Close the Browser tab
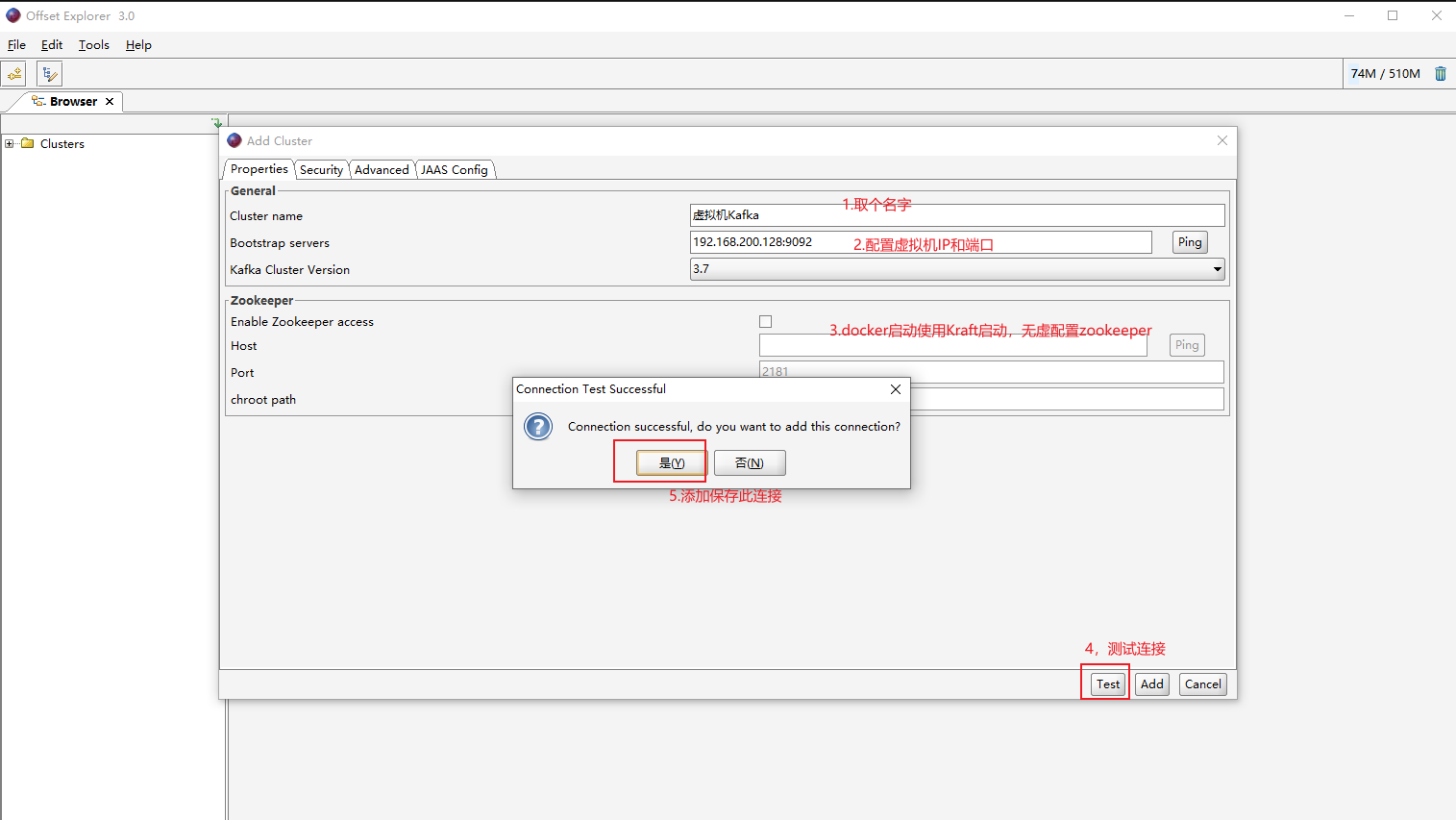The width and height of the screenshot is (1456, 820). (110, 101)
